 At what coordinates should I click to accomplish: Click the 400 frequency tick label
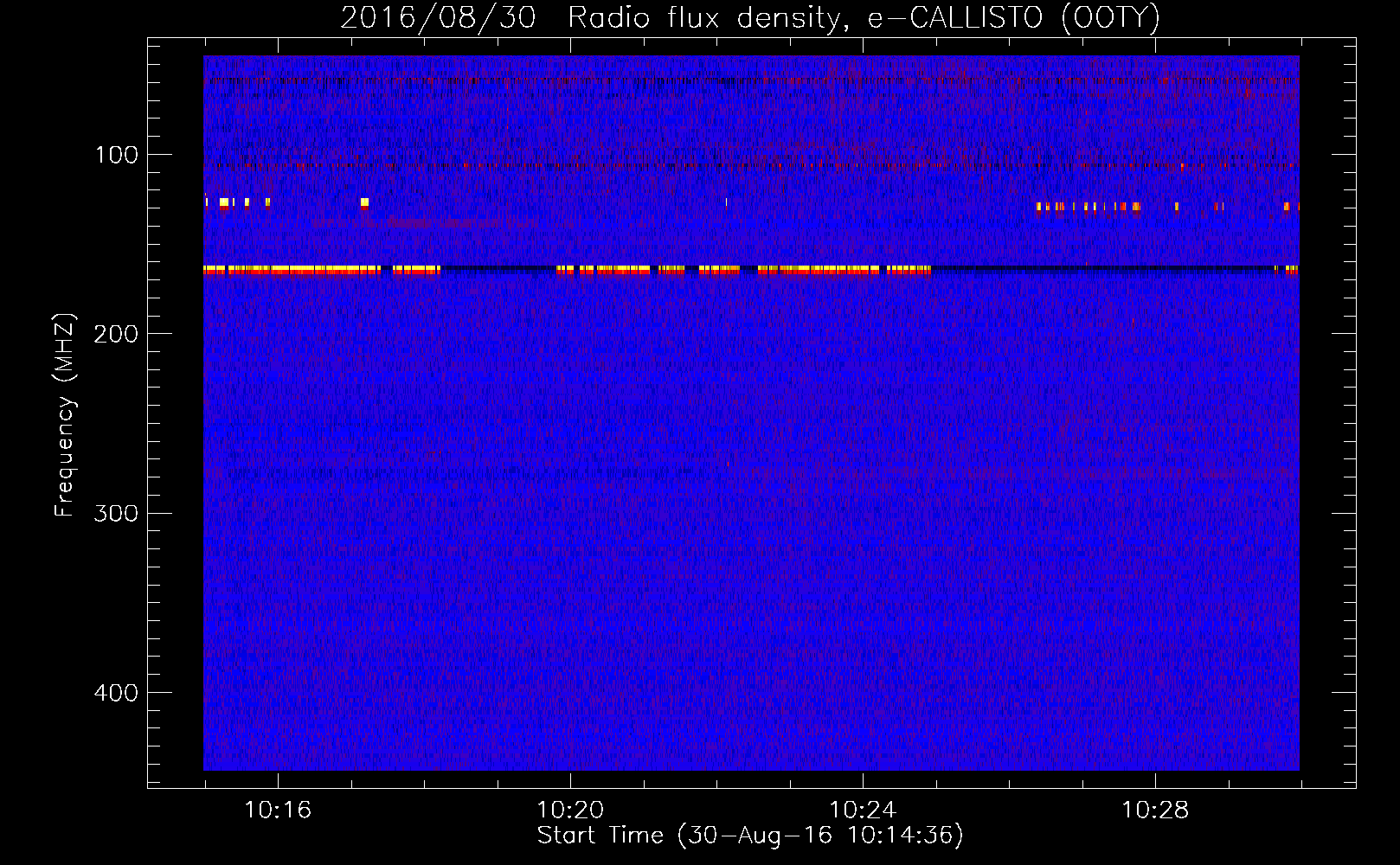[116, 693]
